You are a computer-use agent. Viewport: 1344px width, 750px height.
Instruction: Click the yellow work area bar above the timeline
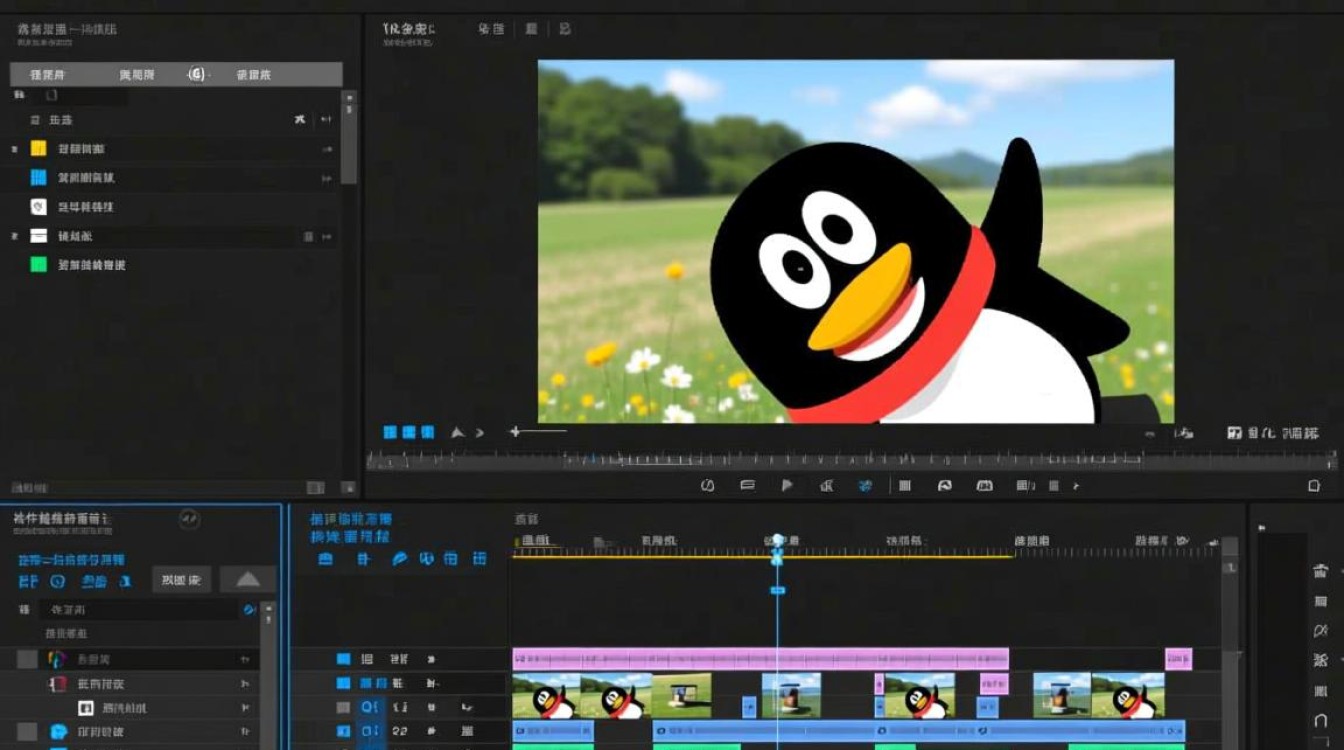763,555
